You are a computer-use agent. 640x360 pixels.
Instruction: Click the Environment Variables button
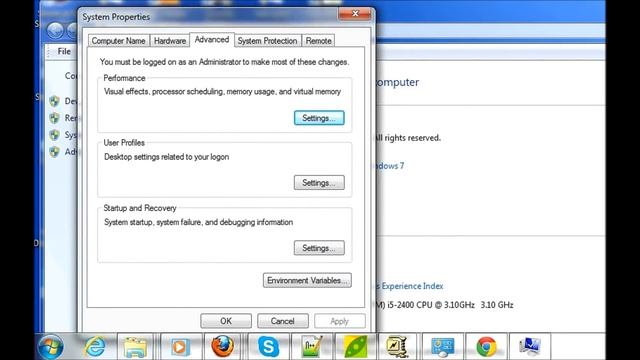(307, 280)
